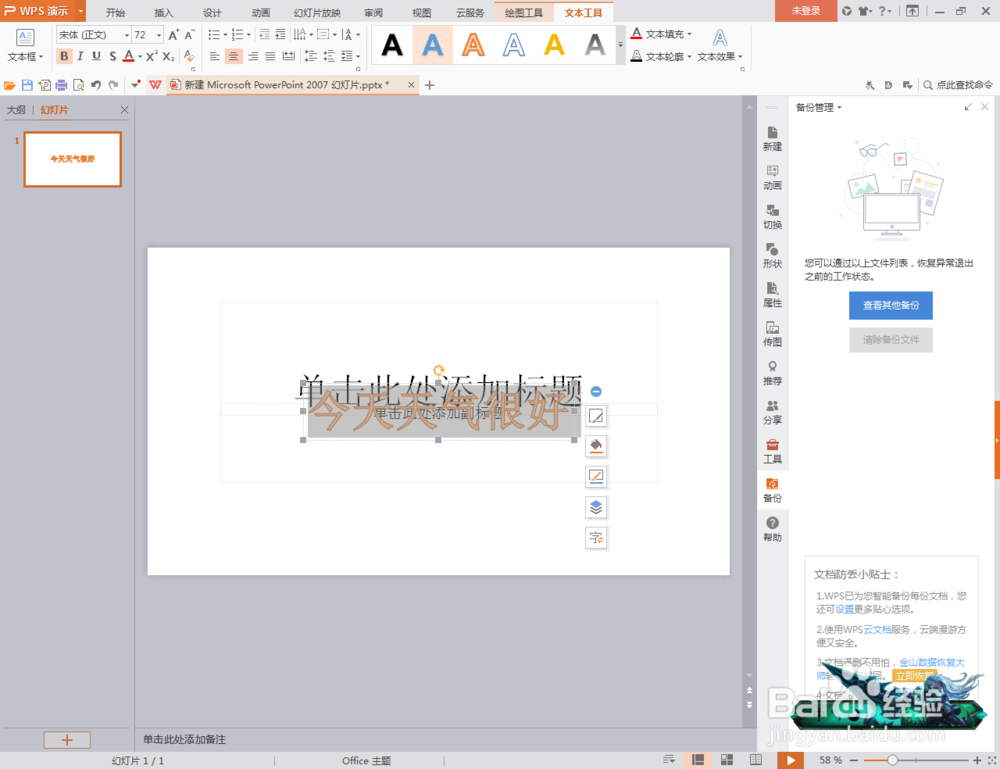Increase font size with A+ icon
This screenshot has height=769, width=1000.
point(173,34)
